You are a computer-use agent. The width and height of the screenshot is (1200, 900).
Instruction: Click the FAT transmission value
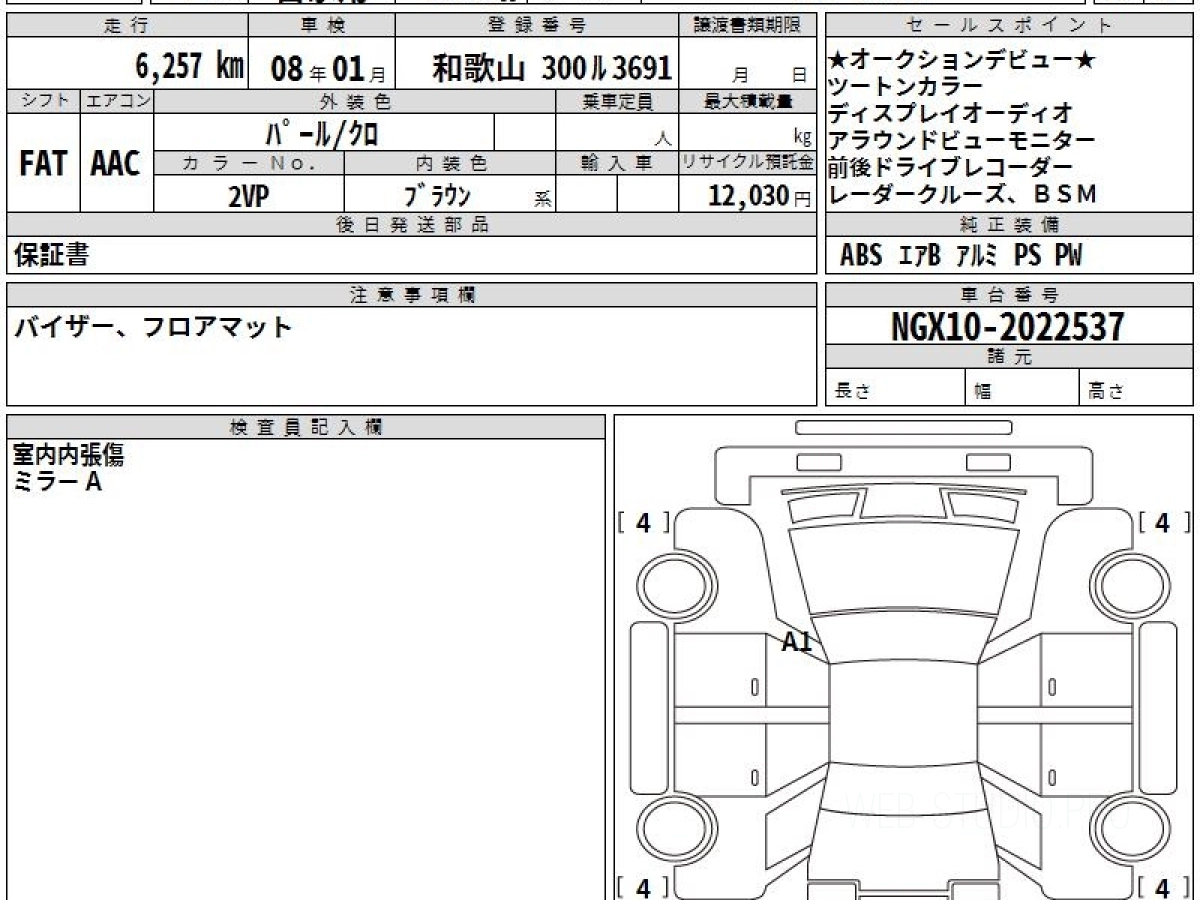tap(43, 163)
